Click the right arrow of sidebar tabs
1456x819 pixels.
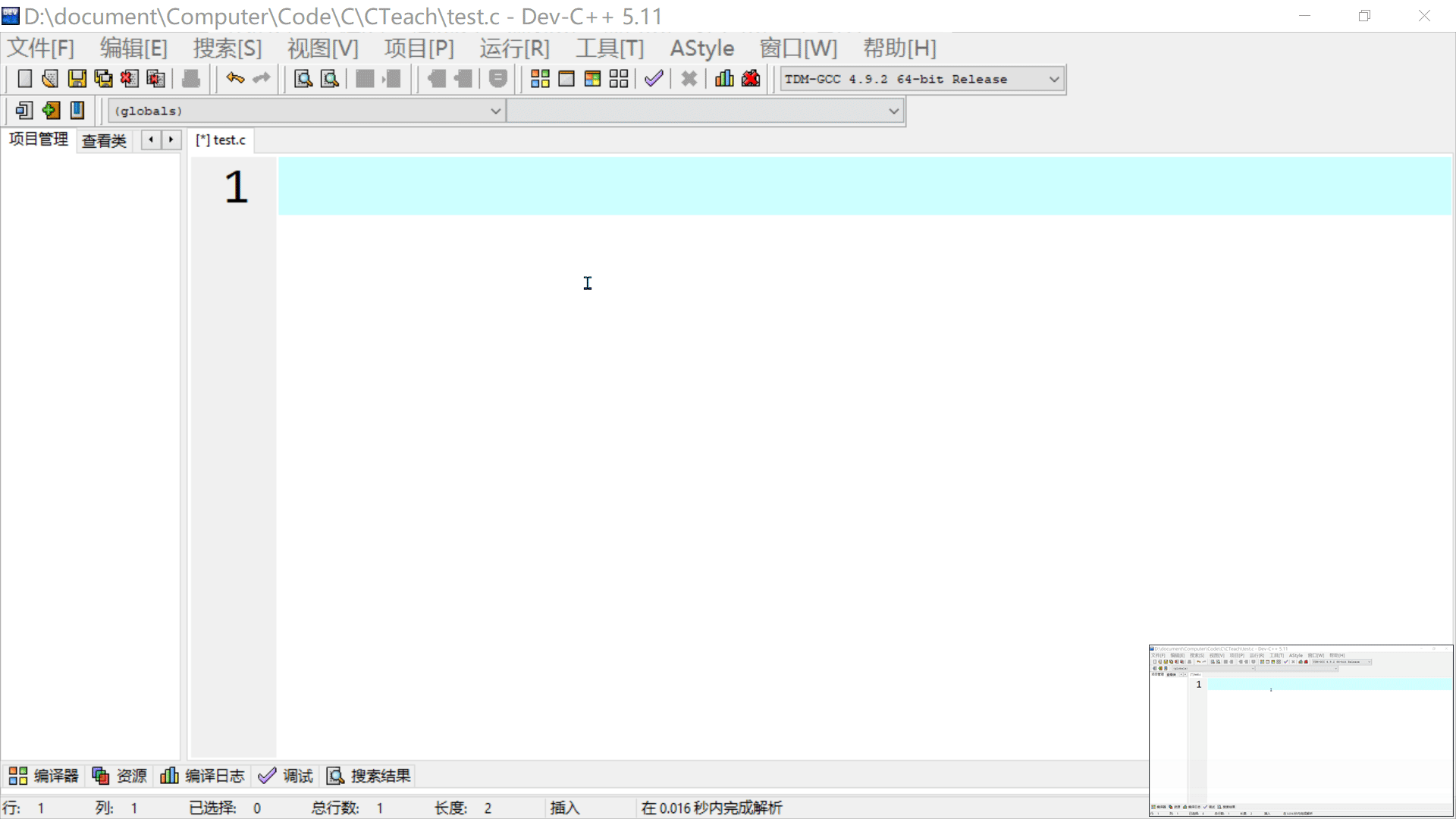[x=171, y=140]
